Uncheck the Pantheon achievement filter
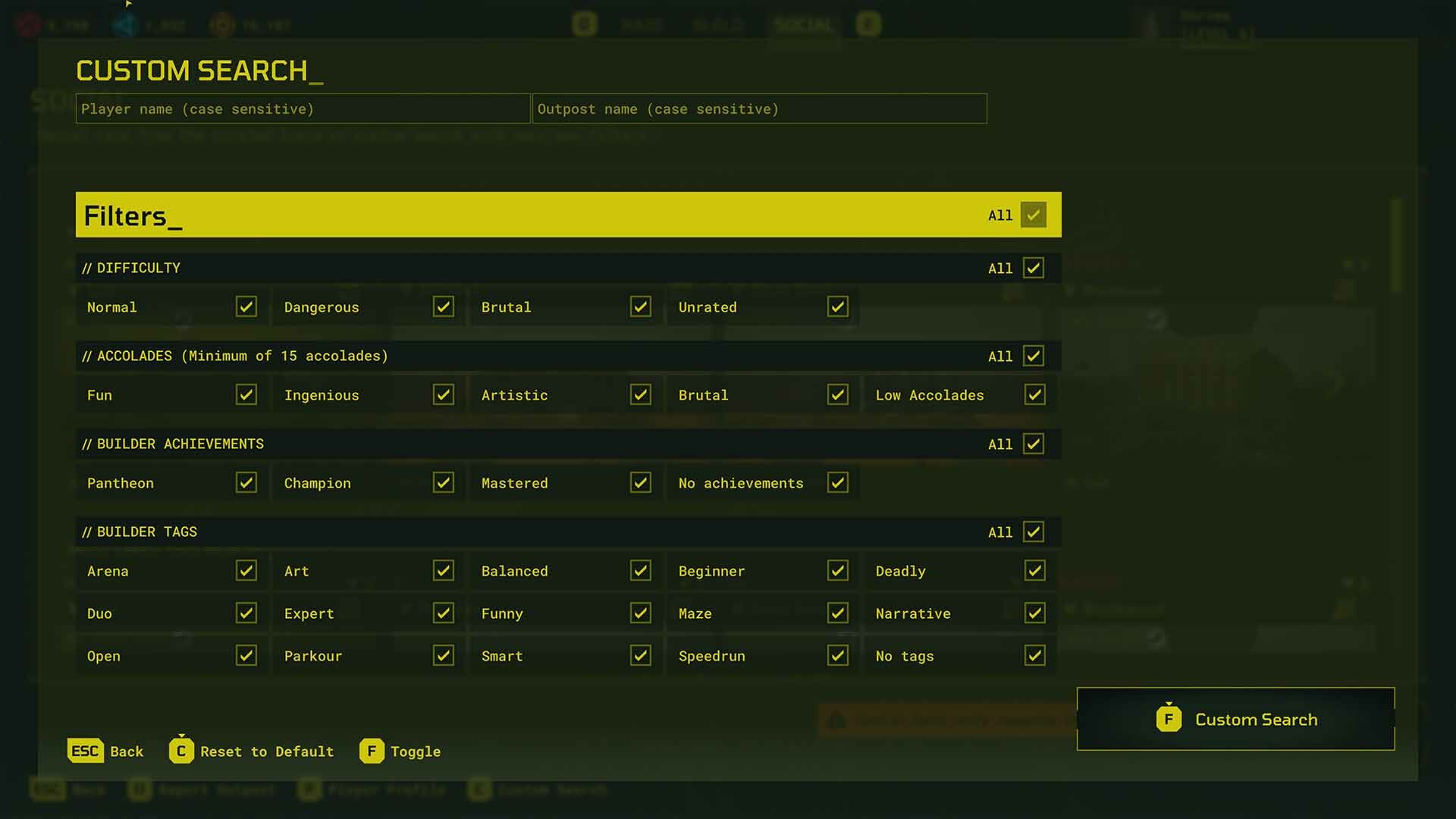Screen dimensions: 1456x819 246,482
